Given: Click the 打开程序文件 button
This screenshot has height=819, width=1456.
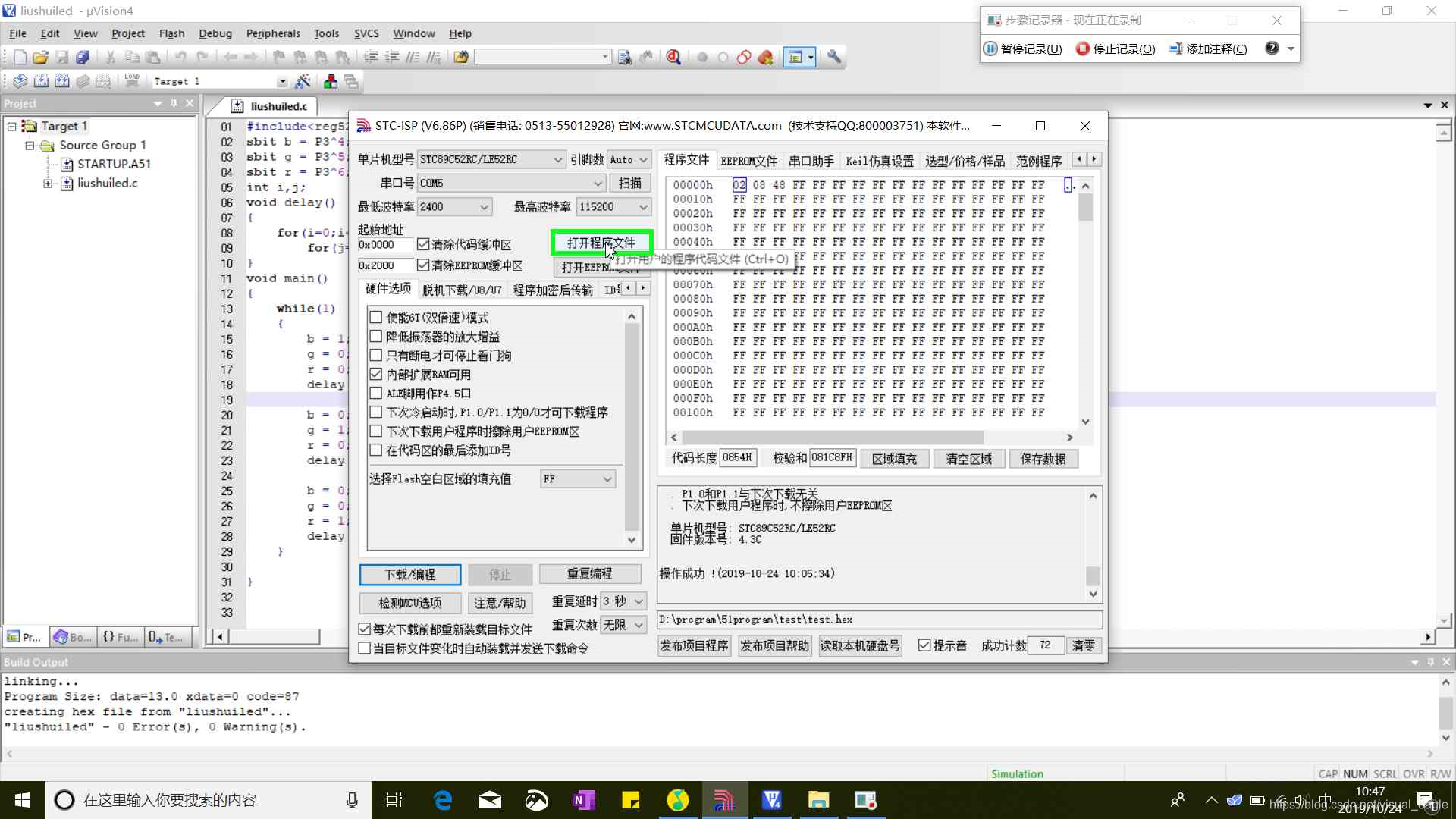Looking at the screenshot, I should pos(601,242).
